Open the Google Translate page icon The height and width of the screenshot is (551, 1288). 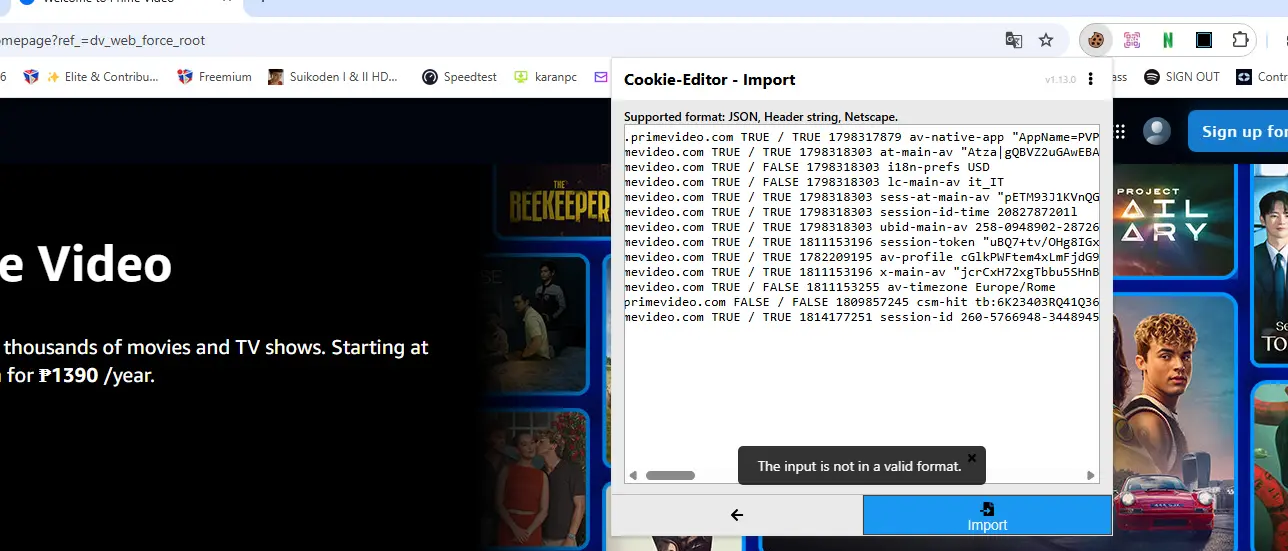[1014, 40]
